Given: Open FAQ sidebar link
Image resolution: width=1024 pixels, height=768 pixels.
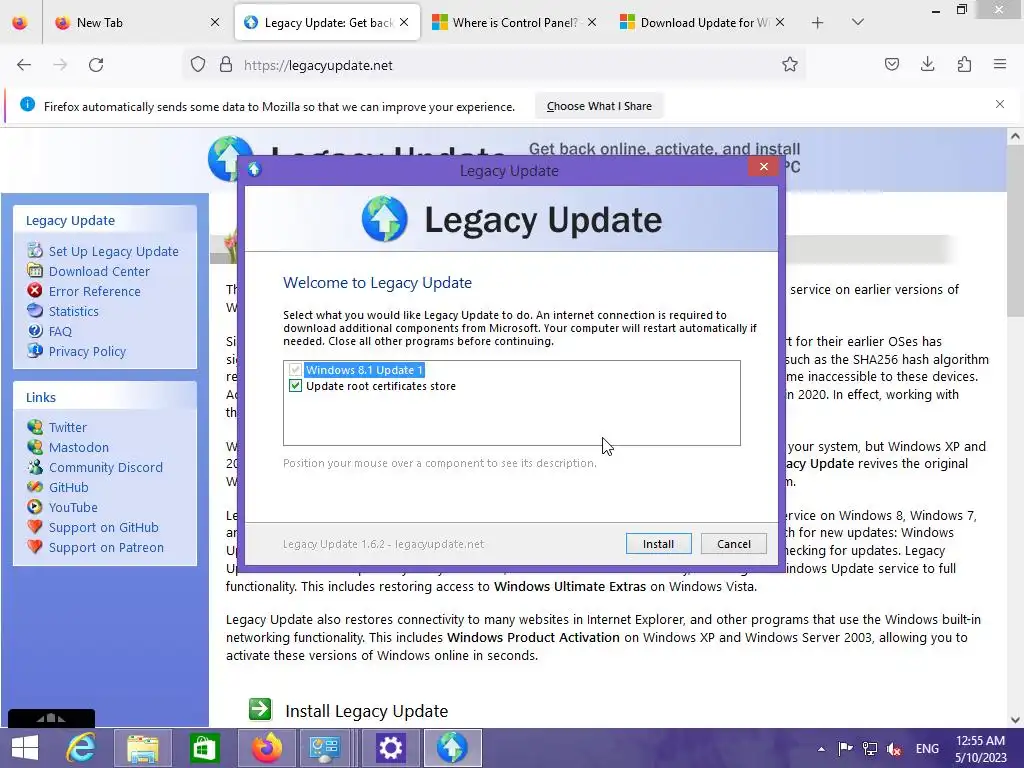Looking at the screenshot, I should click(60, 331).
